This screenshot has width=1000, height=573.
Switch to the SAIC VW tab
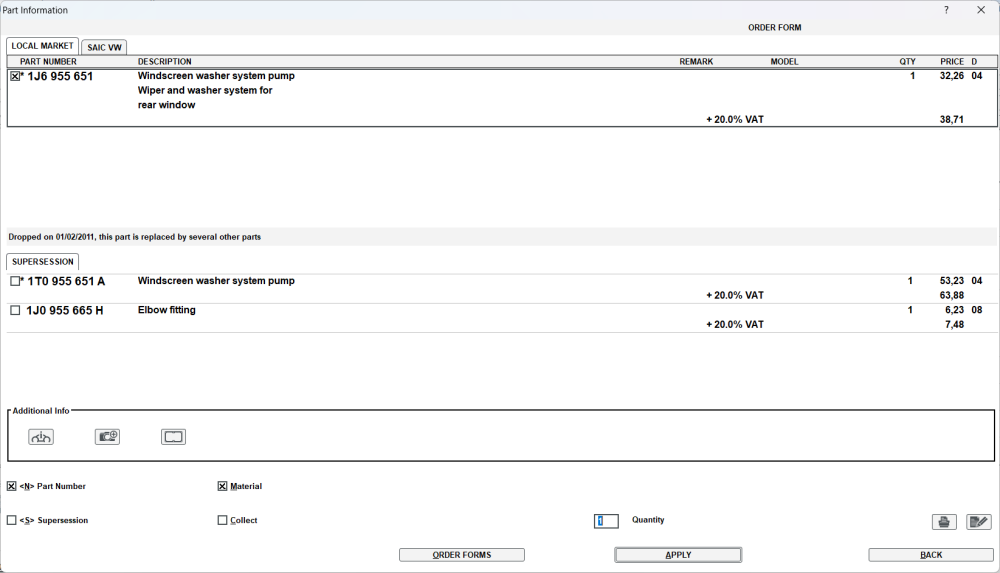tap(104, 47)
